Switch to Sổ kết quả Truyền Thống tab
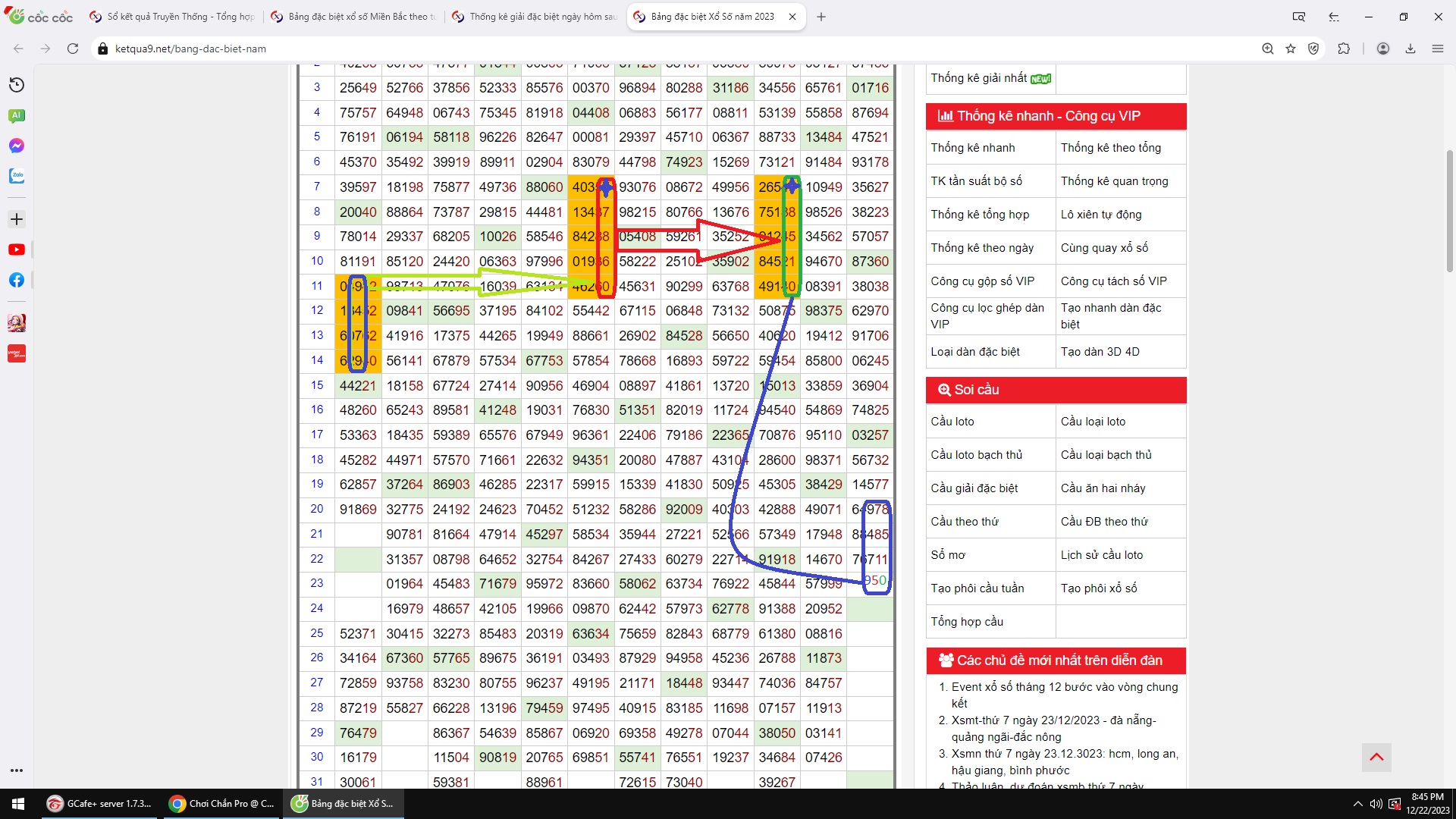The image size is (1456, 819). pos(172,17)
